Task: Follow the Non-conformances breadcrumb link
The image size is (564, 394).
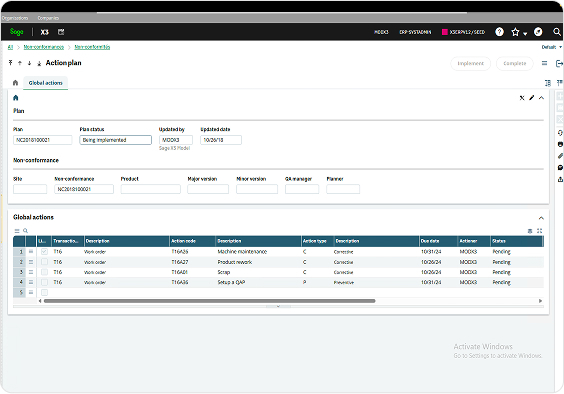Action: click(x=44, y=47)
